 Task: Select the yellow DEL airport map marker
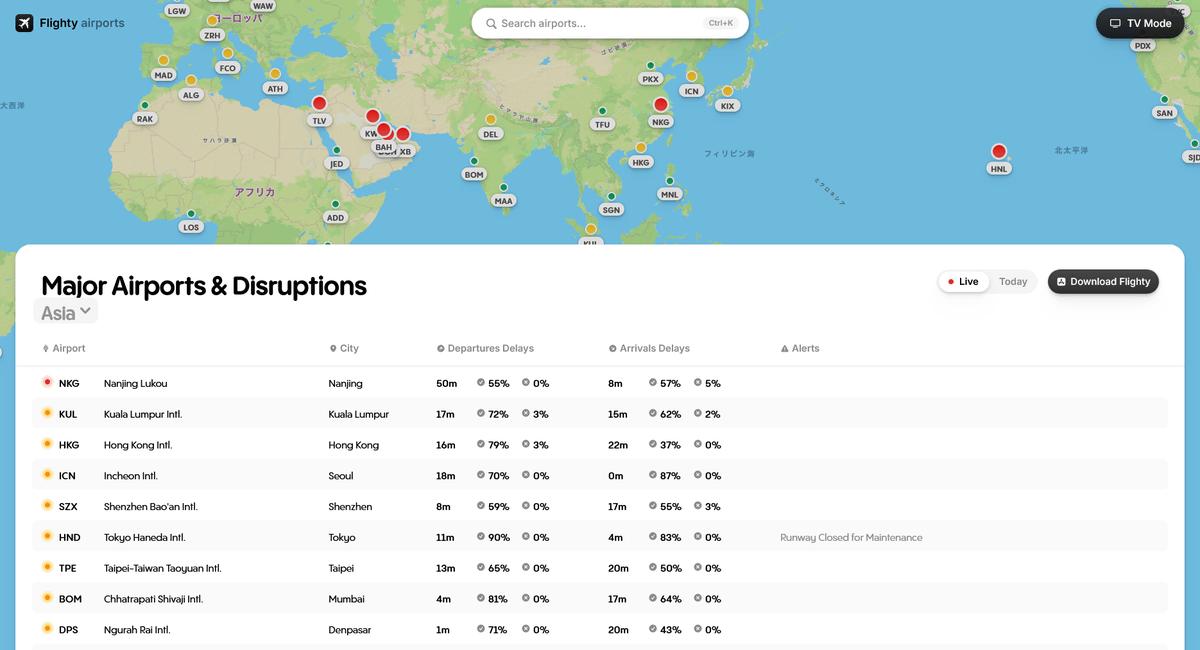490,119
